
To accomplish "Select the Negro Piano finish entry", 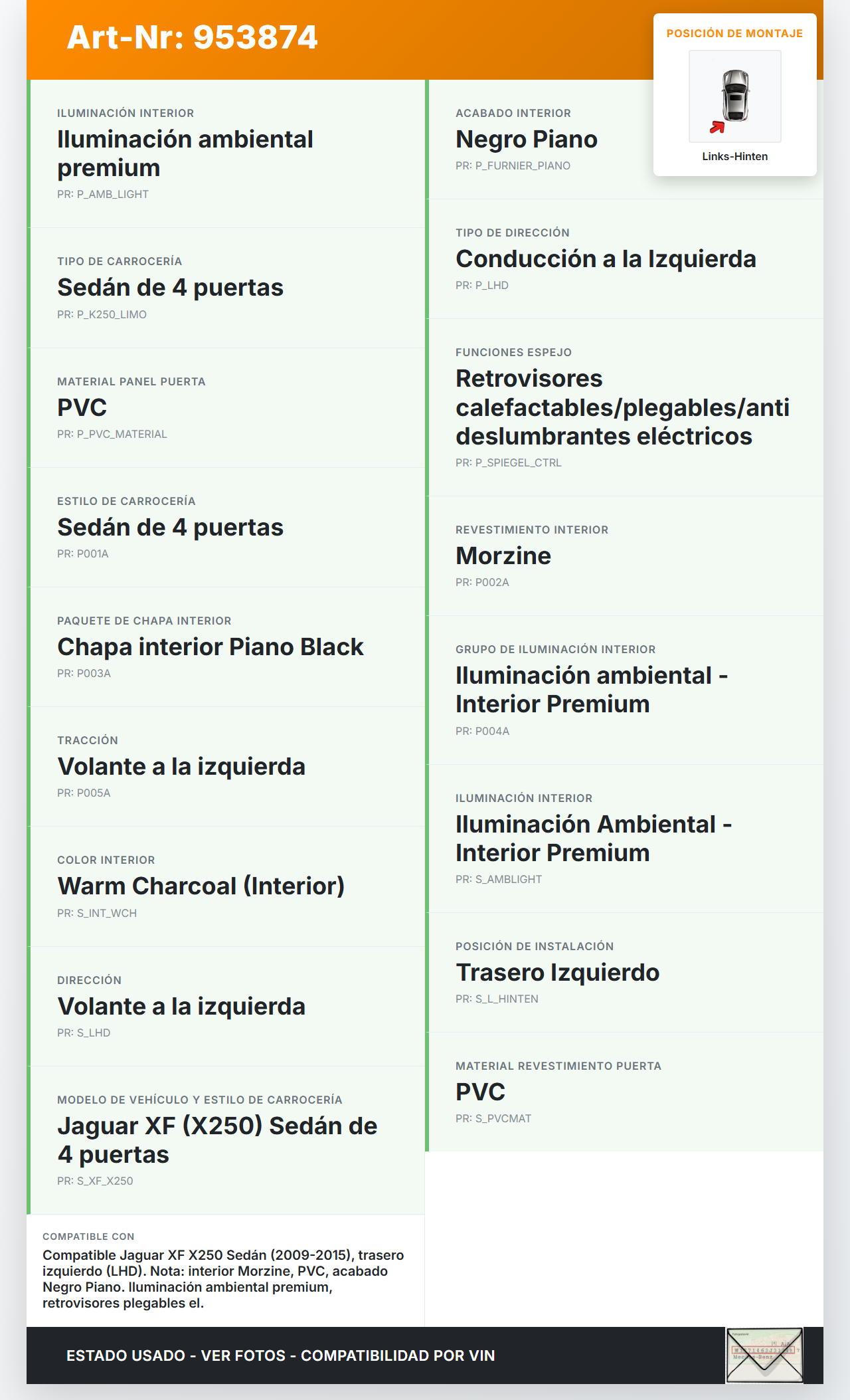I will coord(527,140).
